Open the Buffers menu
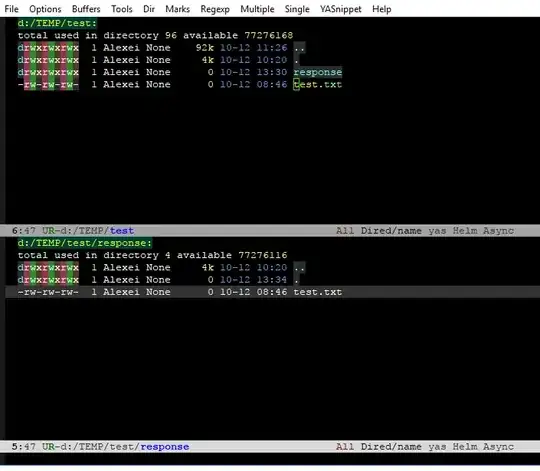The width and height of the screenshot is (540, 471). [86, 9]
